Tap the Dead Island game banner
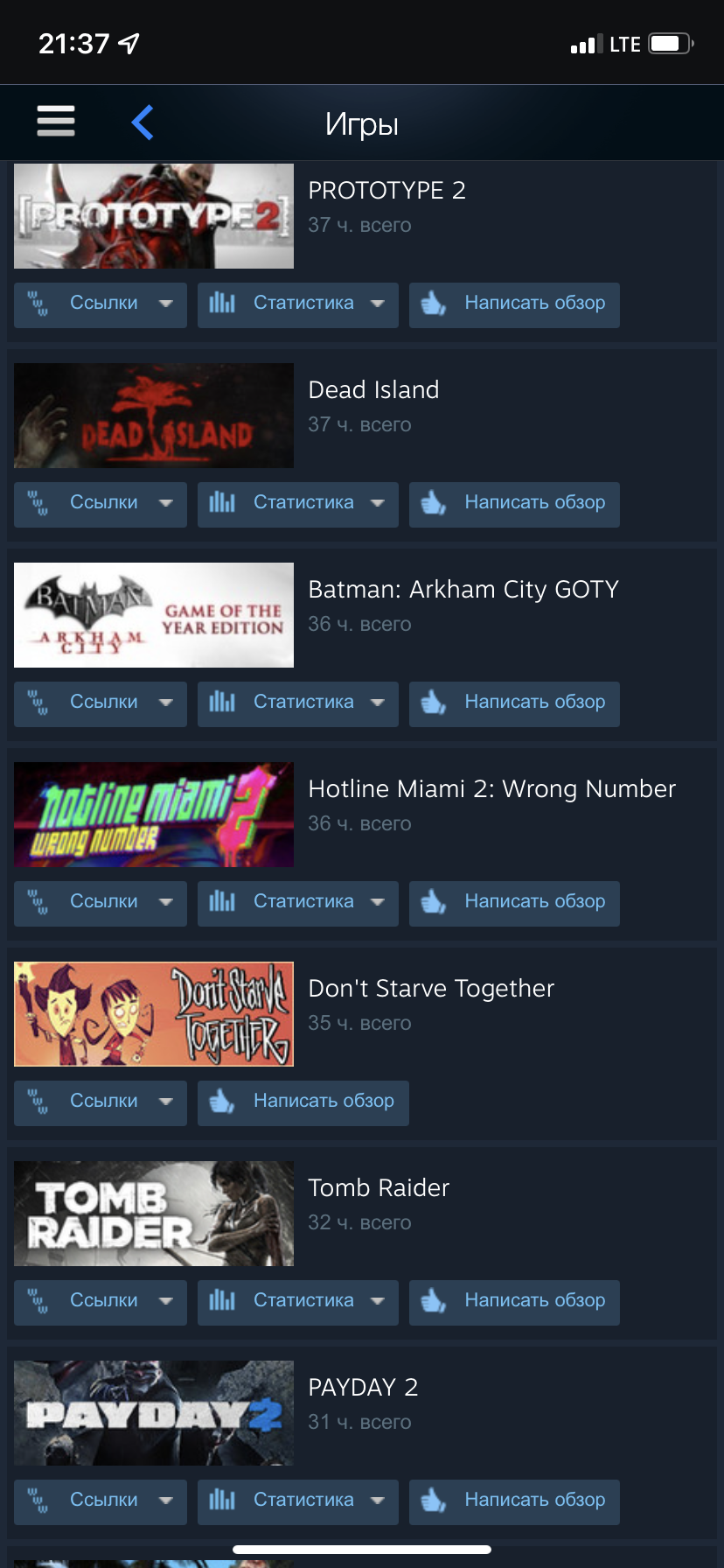Viewport: 724px width, 1568px height. point(154,416)
